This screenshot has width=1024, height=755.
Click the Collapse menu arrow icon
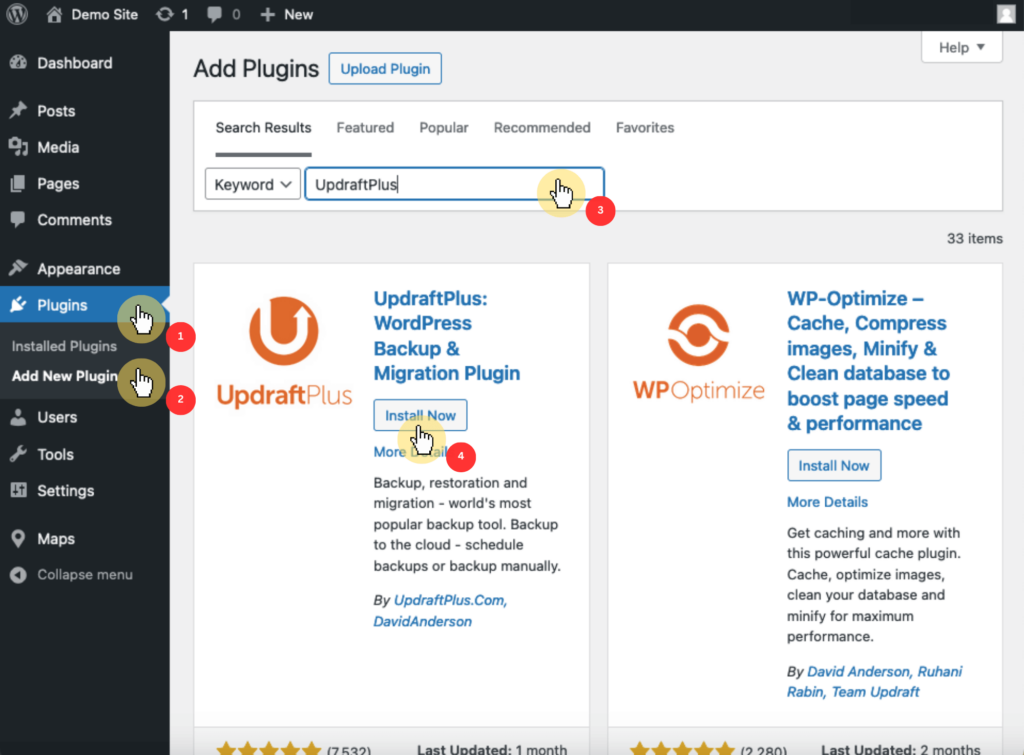pos(18,575)
